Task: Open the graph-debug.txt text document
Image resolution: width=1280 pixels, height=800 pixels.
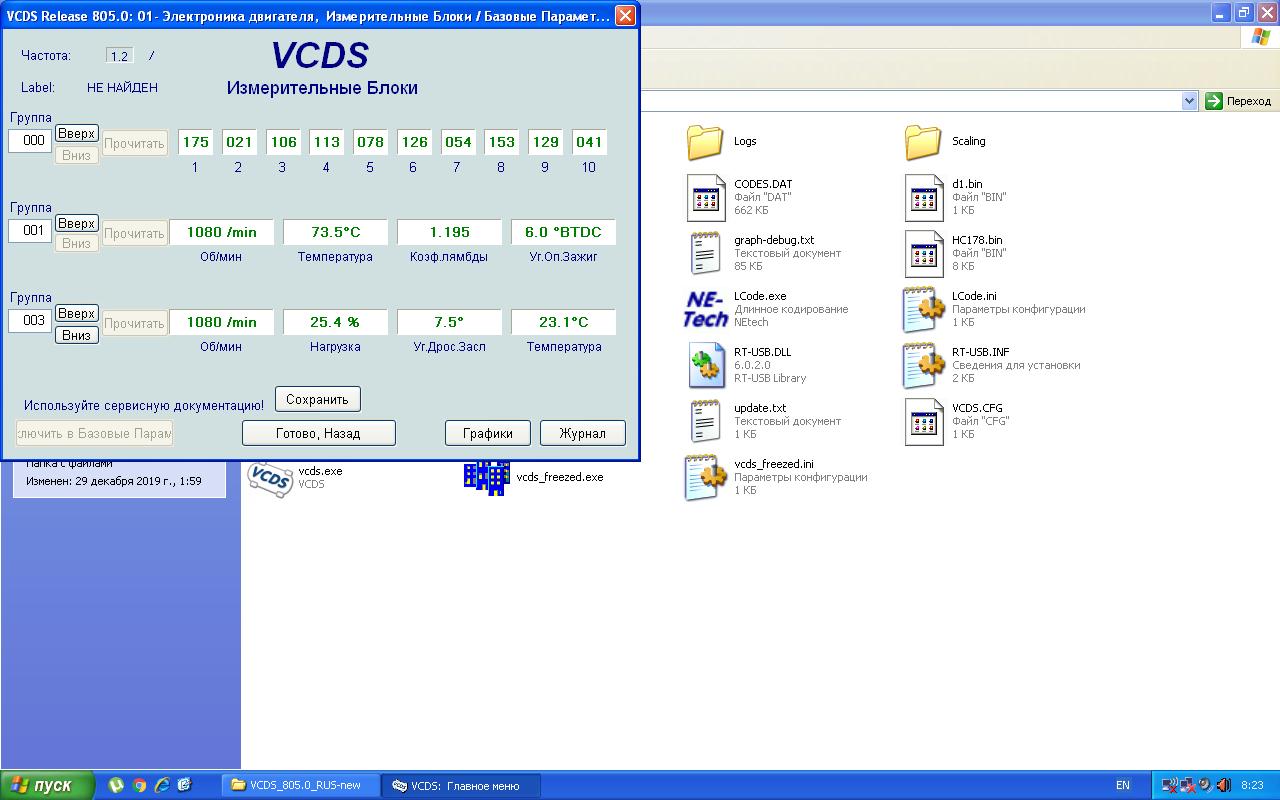Action: pos(705,253)
